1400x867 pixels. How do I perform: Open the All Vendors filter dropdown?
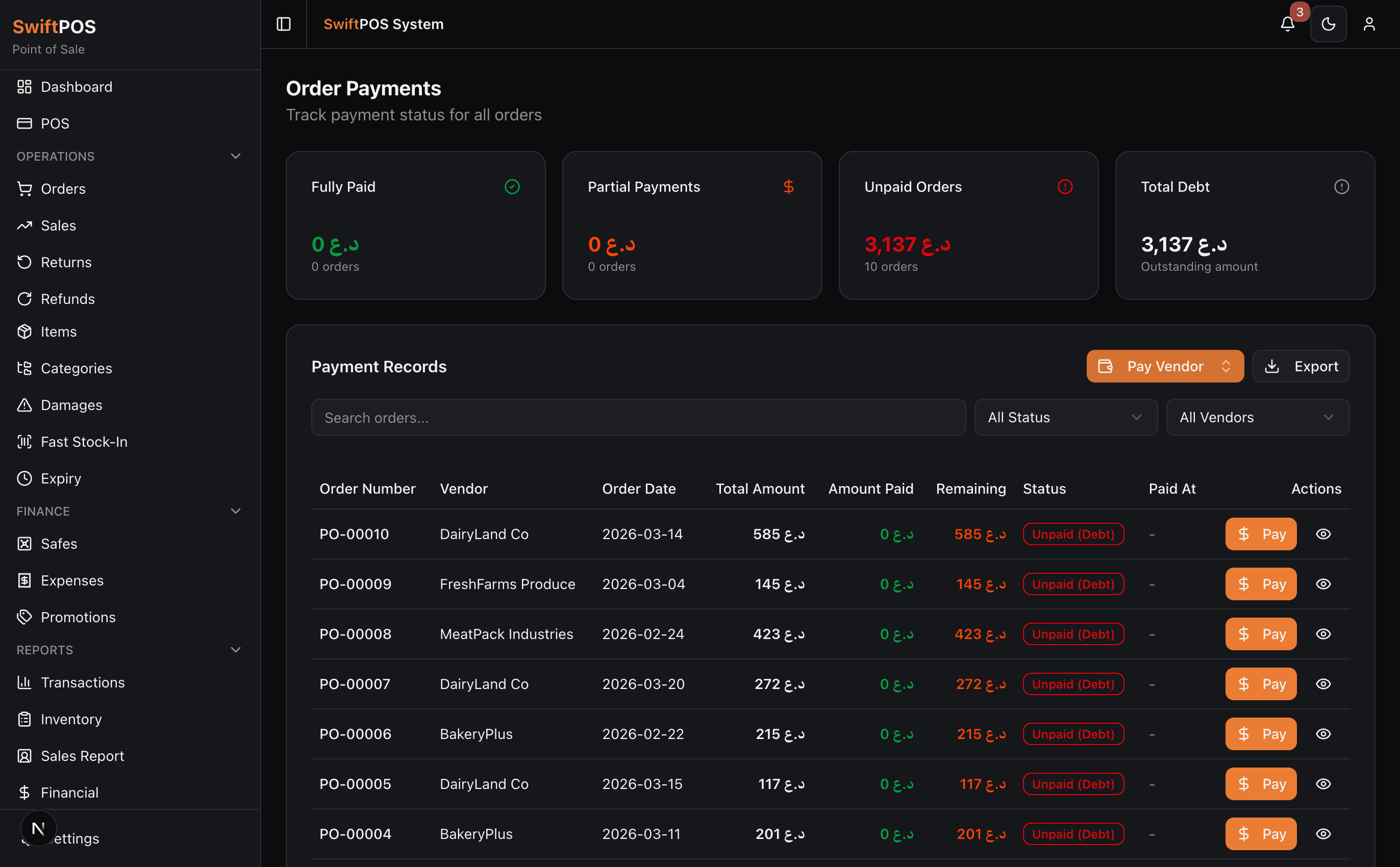click(1257, 417)
